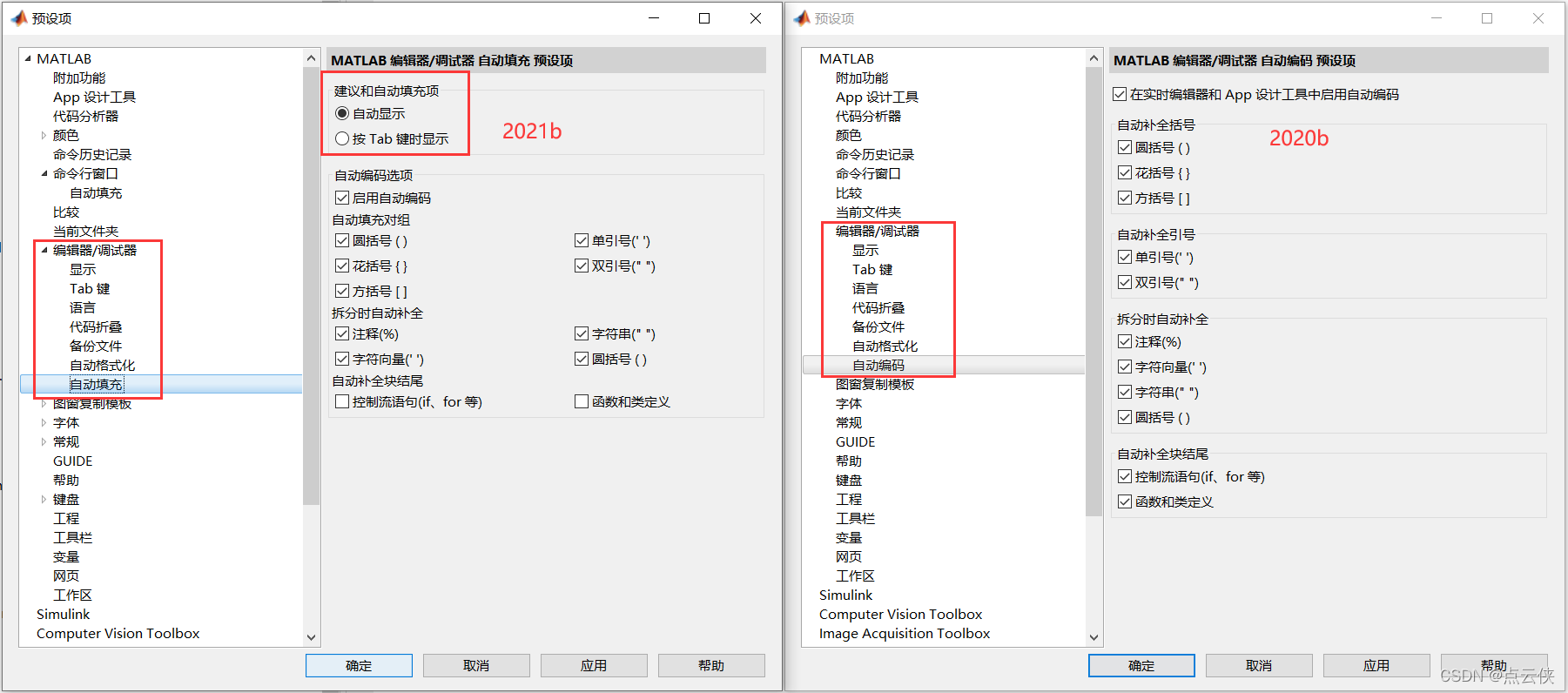
Task: Maximize the left 预设项 window
Action: [704, 18]
